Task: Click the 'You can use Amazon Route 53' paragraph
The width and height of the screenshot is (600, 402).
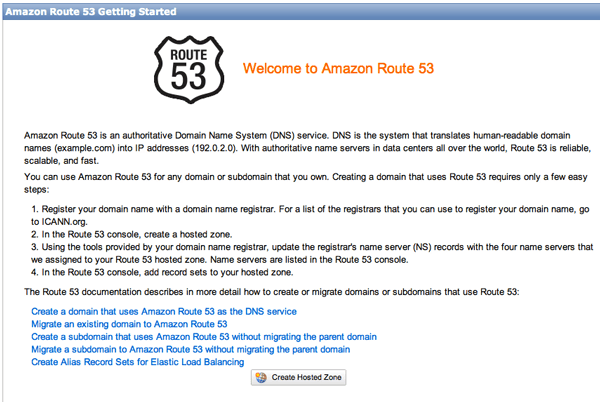Action: 300,177
